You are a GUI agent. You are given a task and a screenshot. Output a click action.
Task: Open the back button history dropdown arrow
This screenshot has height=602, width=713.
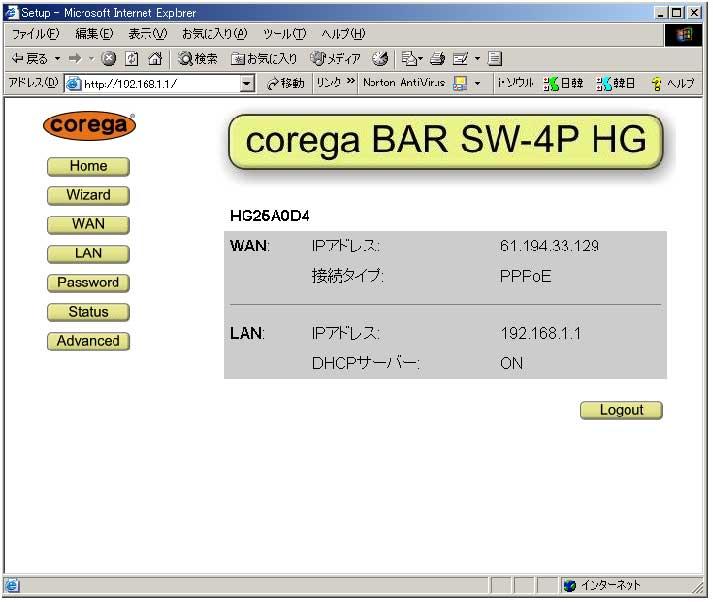[58, 59]
